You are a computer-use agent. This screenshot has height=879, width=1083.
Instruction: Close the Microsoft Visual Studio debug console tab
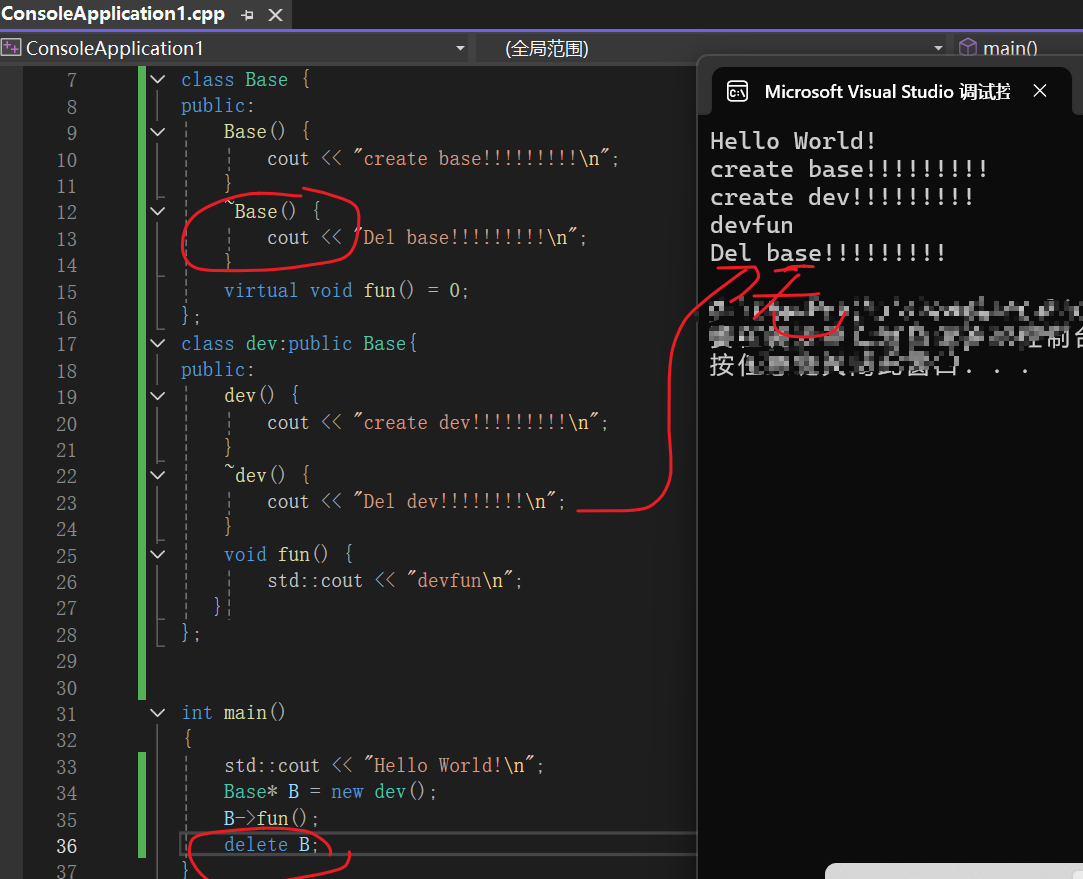click(x=1039, y=90)
